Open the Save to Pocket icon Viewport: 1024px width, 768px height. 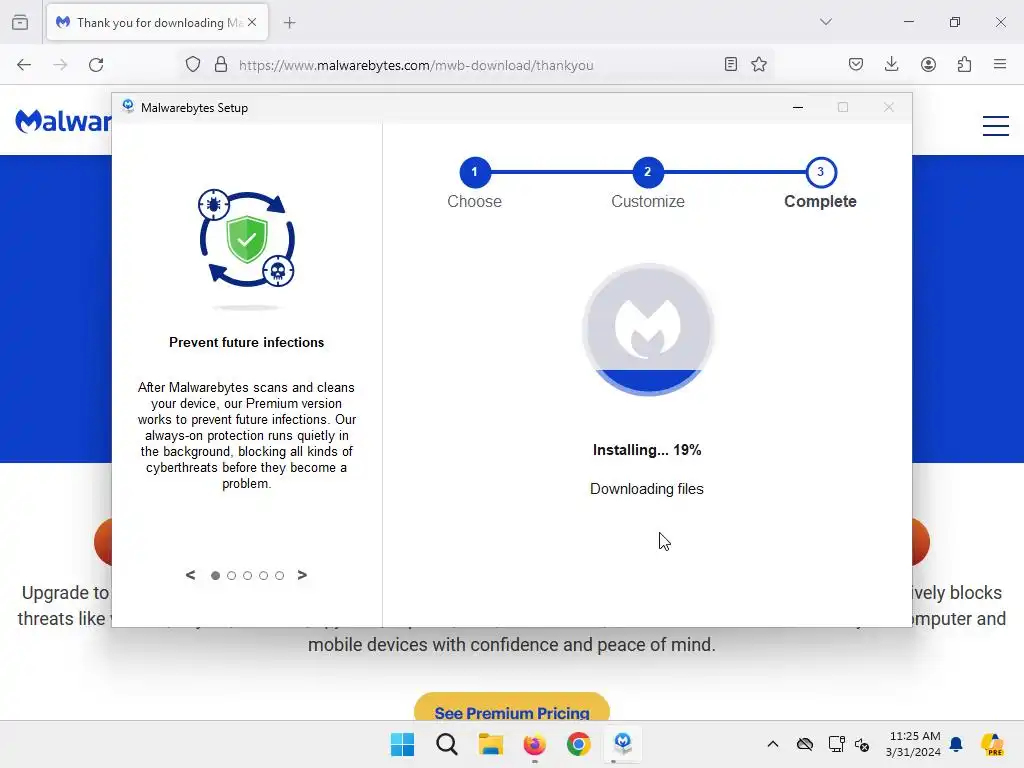pos(856,64)
